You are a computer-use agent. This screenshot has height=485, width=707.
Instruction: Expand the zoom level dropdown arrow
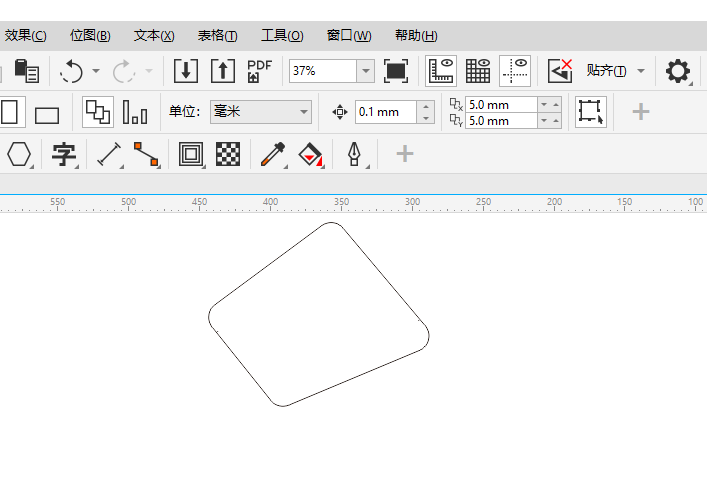pyautogui.click(x=366, y=71)
